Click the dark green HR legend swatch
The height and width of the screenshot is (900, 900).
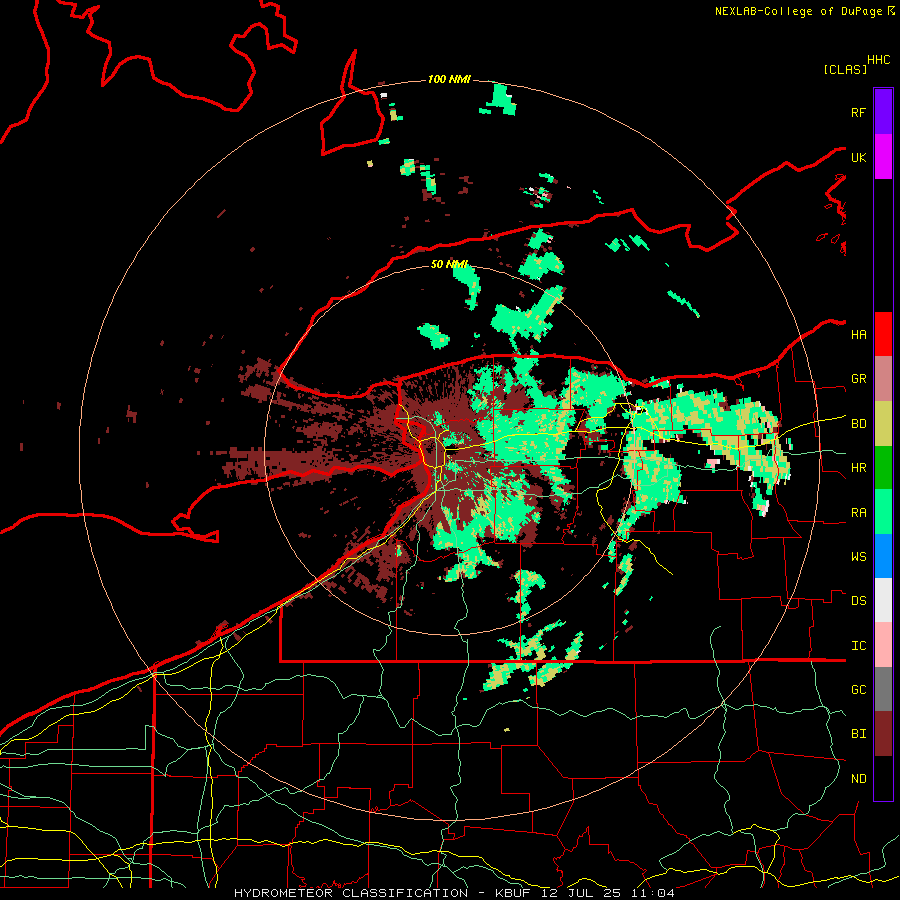coord(883,468)
